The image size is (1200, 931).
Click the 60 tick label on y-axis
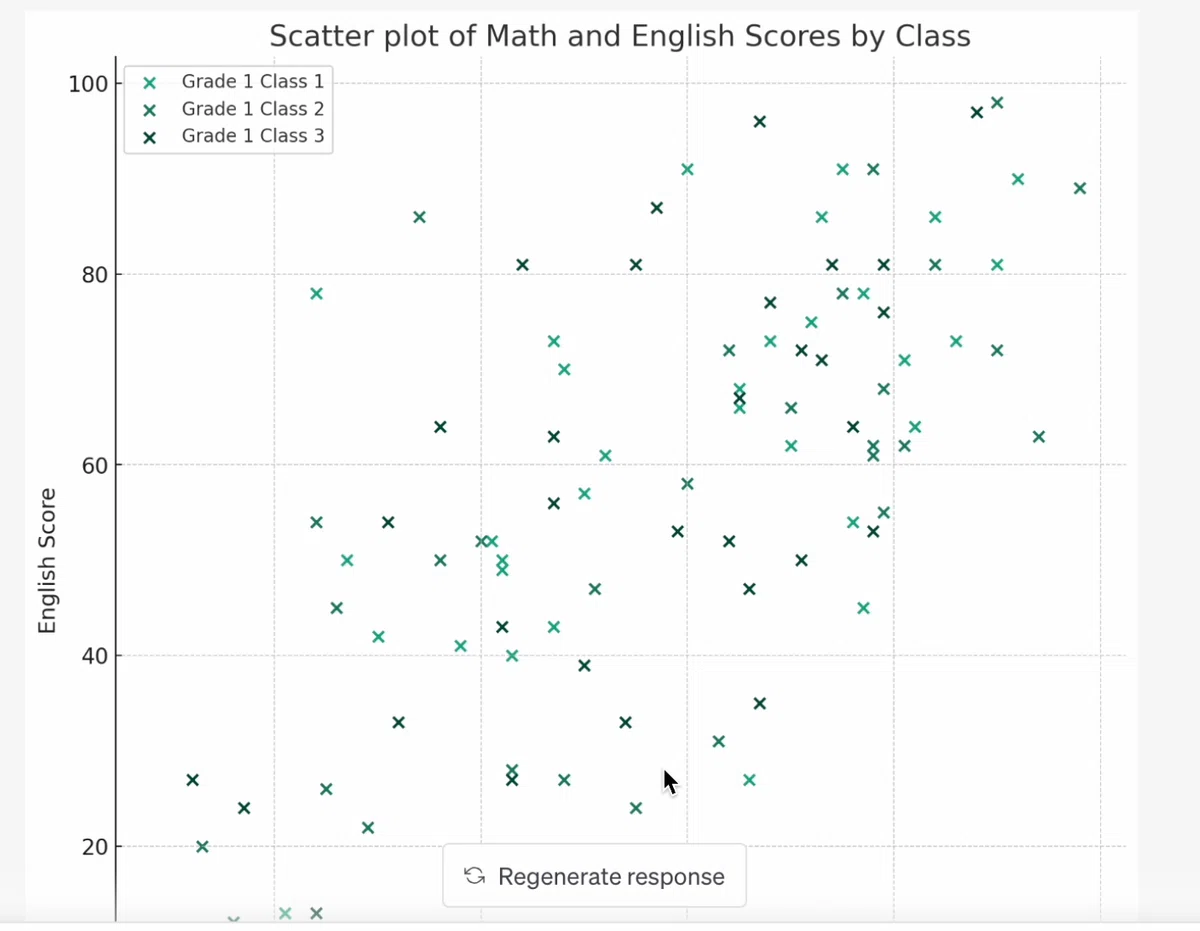[93, 465]
